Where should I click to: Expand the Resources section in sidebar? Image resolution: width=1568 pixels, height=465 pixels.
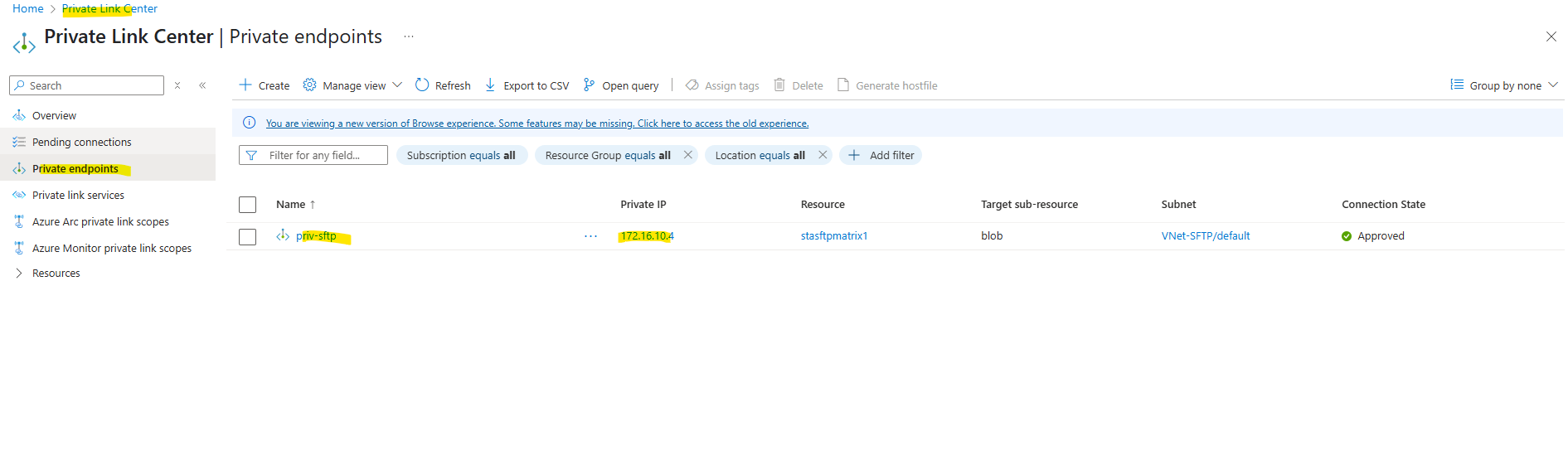19,273
